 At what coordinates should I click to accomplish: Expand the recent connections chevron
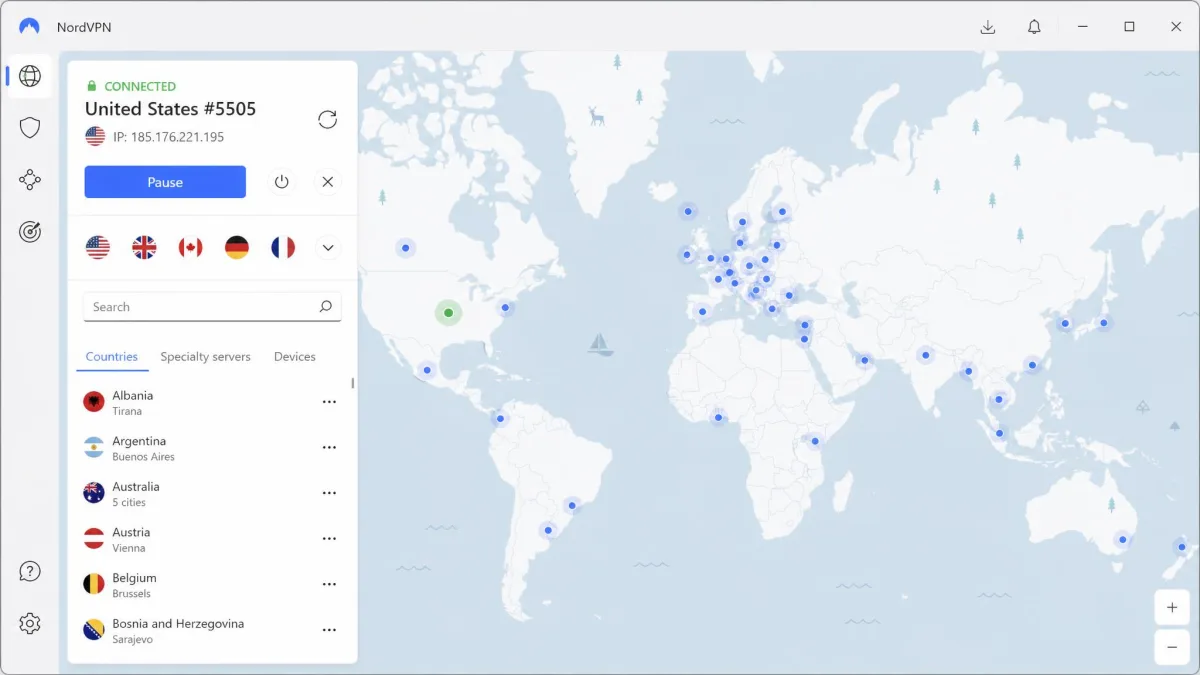328,248
